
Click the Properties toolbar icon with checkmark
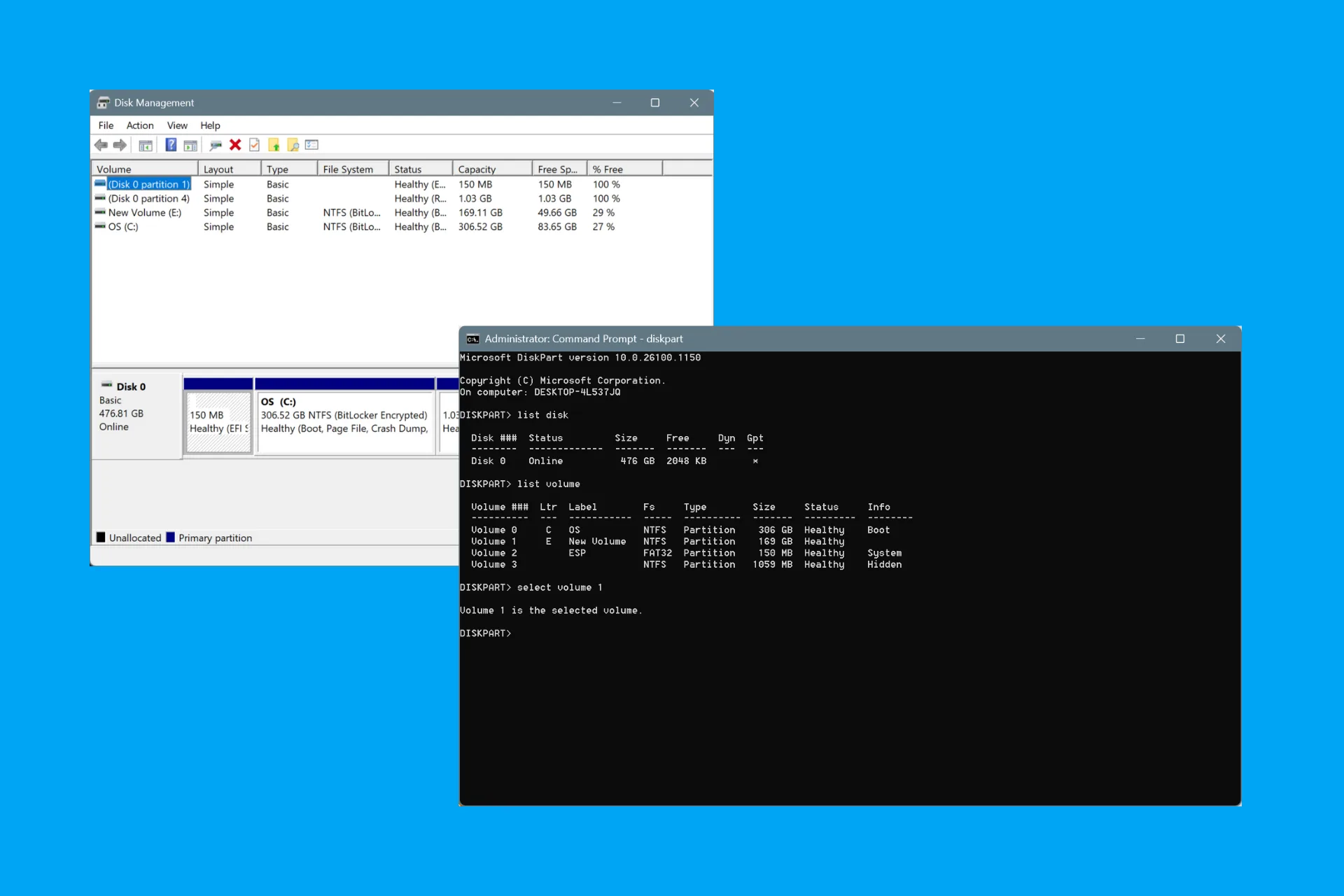click(x=254, y=145)
